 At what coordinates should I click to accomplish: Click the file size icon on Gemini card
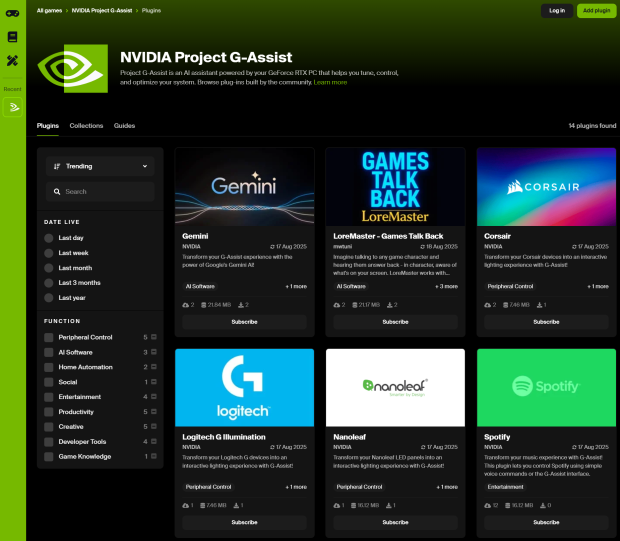point(203,305)
